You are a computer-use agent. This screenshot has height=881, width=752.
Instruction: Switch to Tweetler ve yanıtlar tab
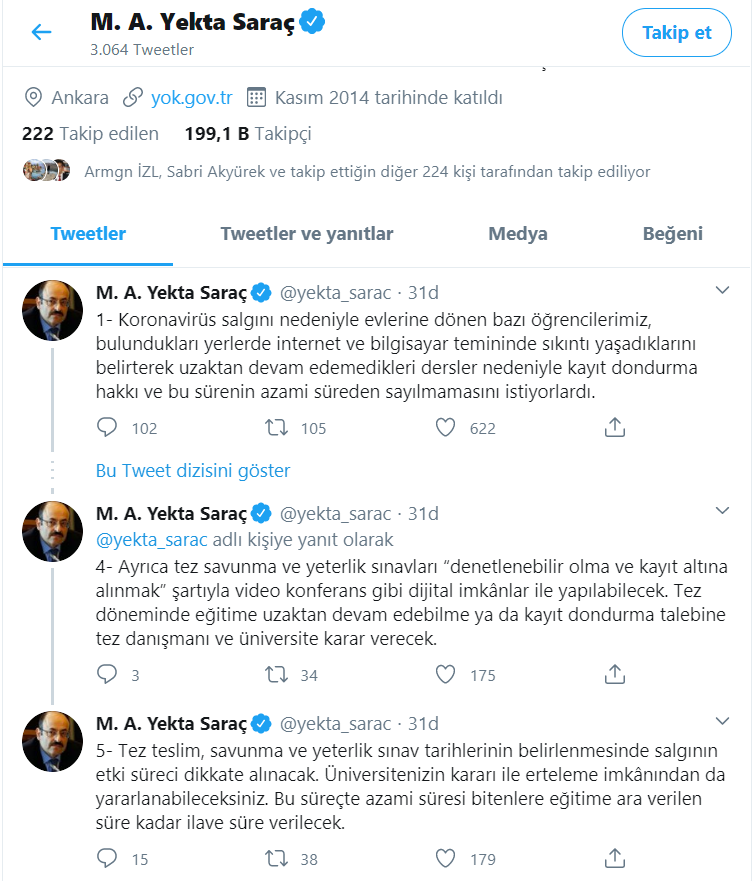pyautogui.click(x=307, y=234)
